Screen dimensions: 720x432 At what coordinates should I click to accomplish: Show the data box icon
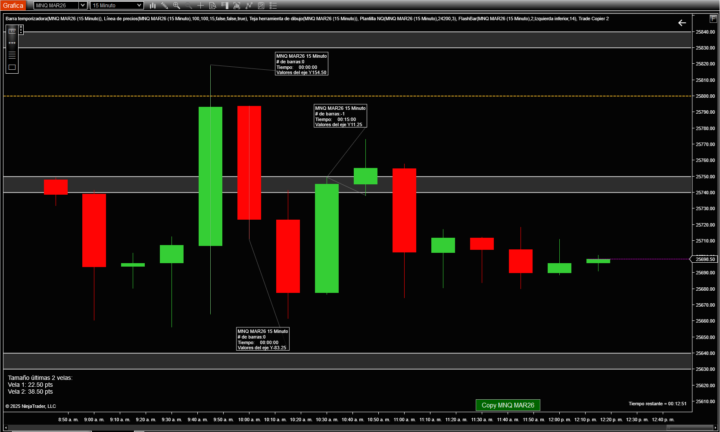[x=213, y=6]
